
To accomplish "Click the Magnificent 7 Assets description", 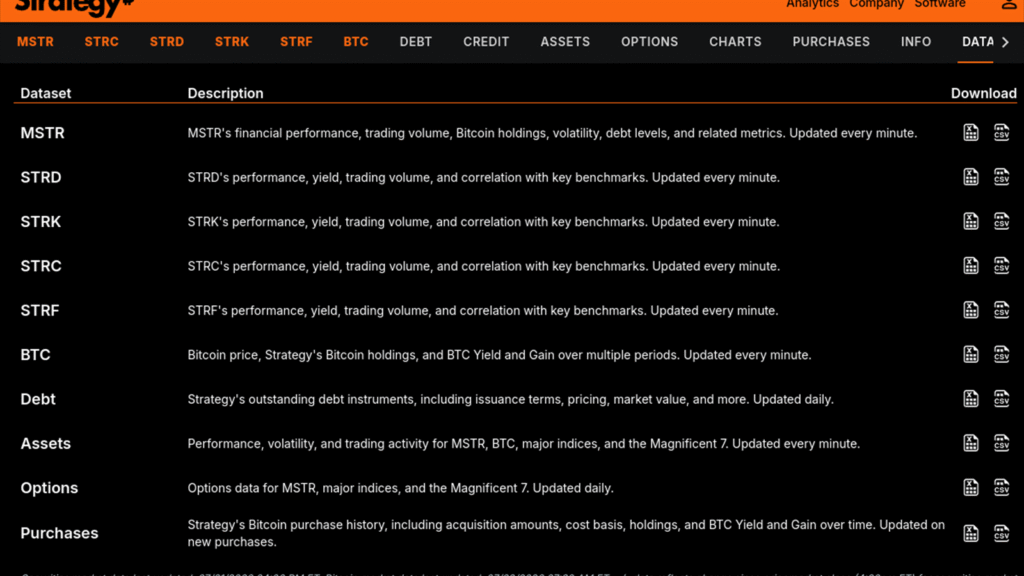I will coord(524,443).
